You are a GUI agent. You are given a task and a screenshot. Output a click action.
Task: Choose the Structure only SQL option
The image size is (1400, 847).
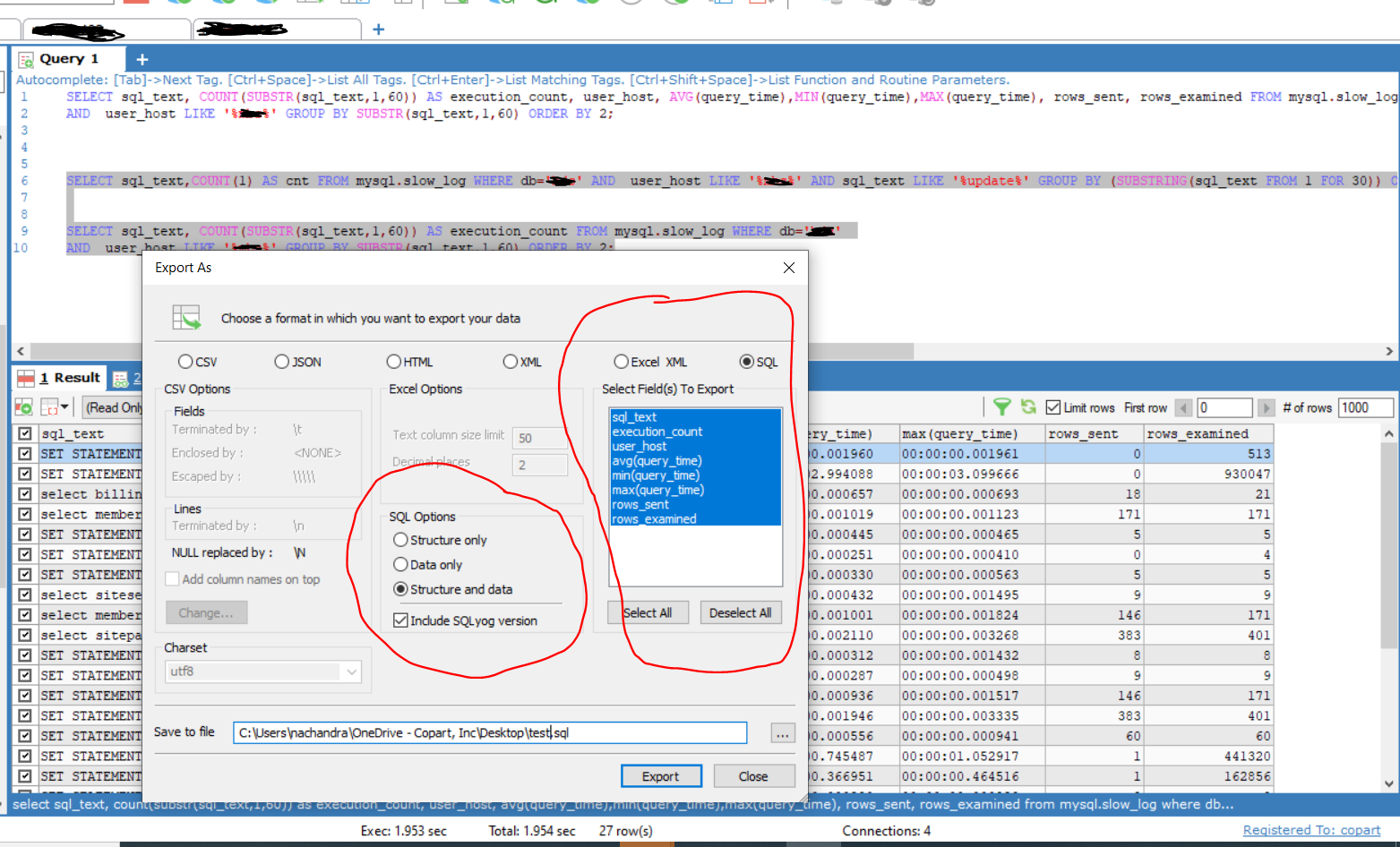tap(400, 540)
